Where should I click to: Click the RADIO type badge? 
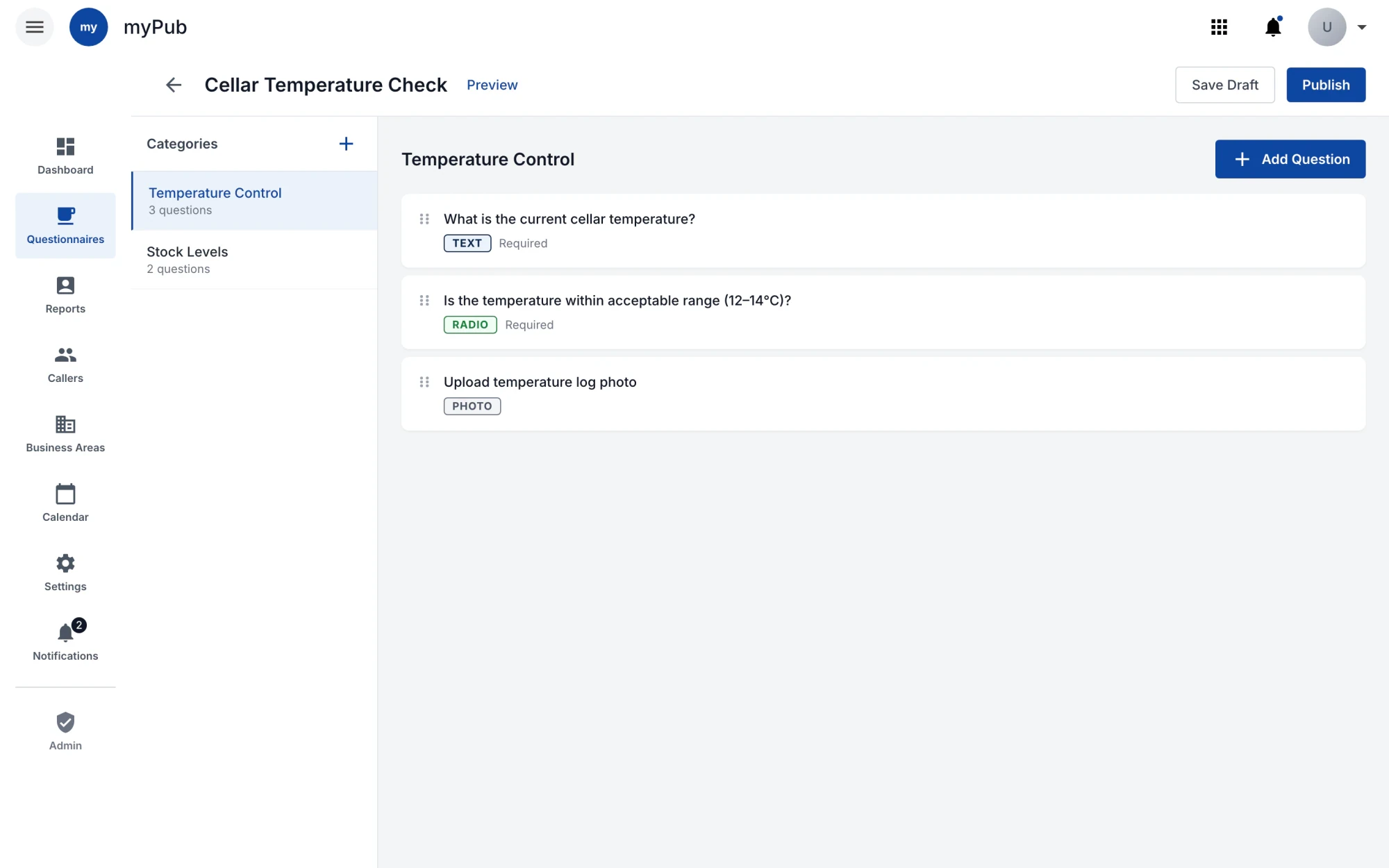click(x=470, y=324)
